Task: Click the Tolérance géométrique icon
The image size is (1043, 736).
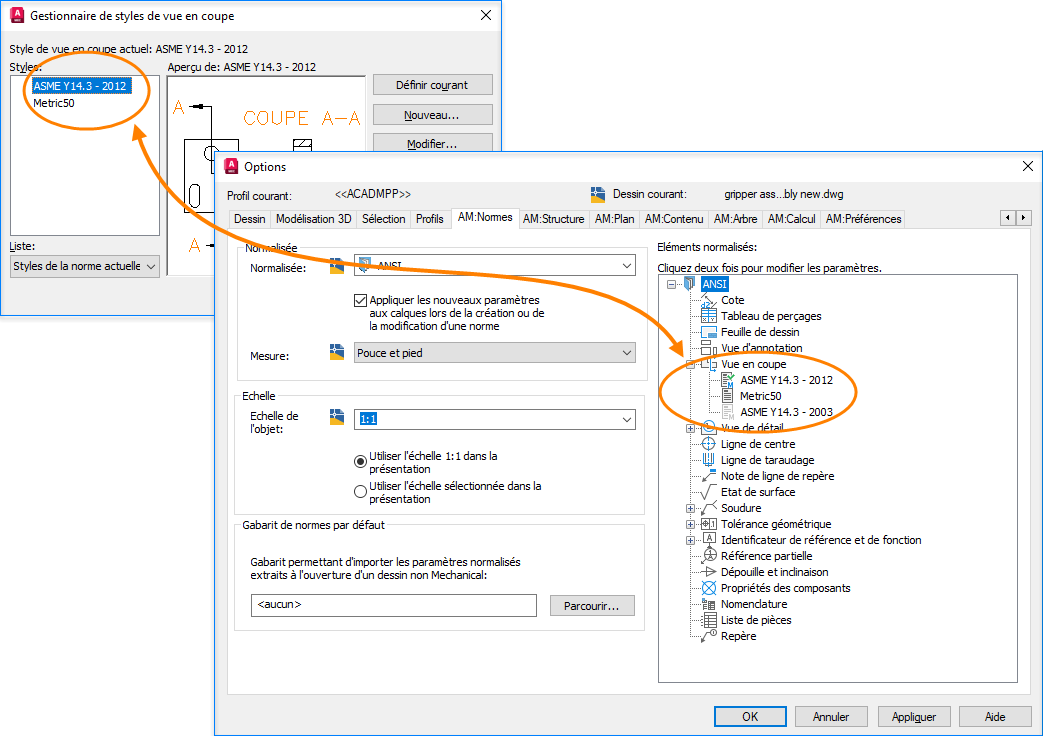Action: coord(709,524)
